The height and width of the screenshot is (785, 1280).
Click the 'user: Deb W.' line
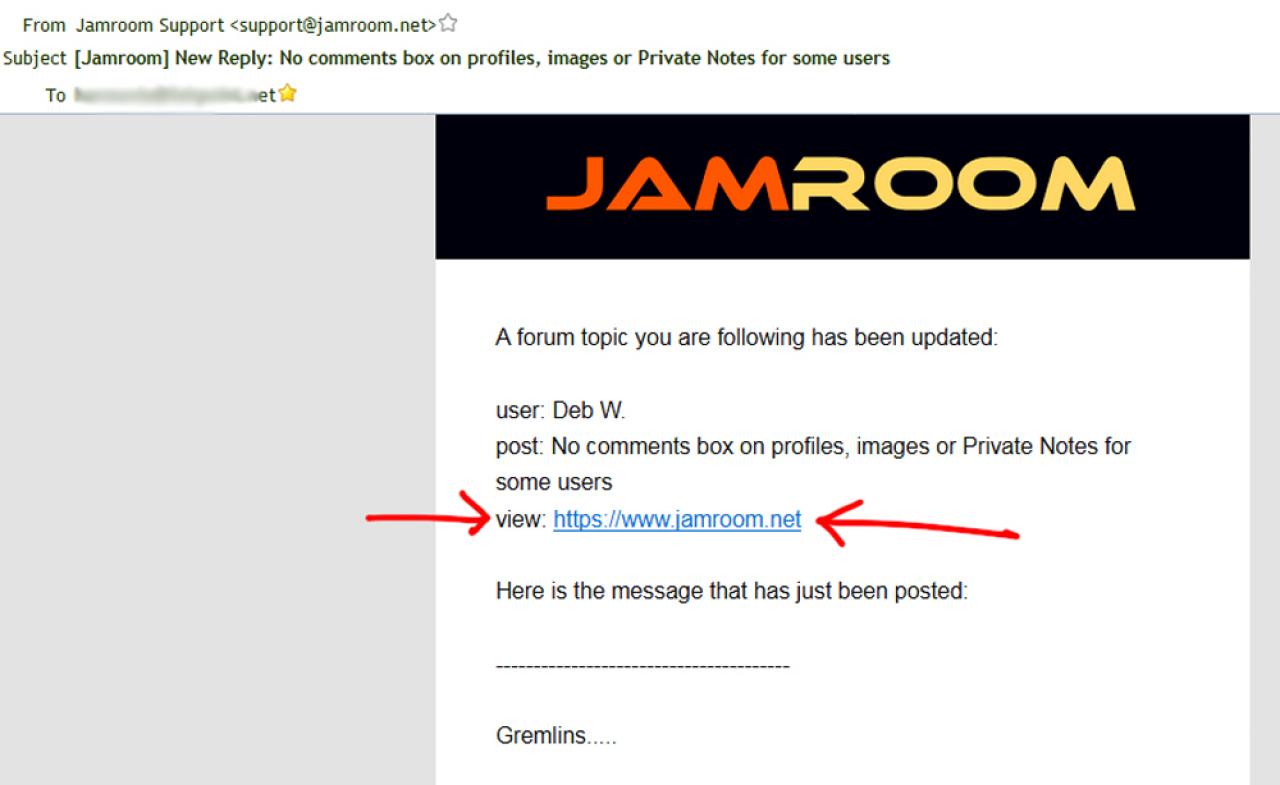point(560,410)
